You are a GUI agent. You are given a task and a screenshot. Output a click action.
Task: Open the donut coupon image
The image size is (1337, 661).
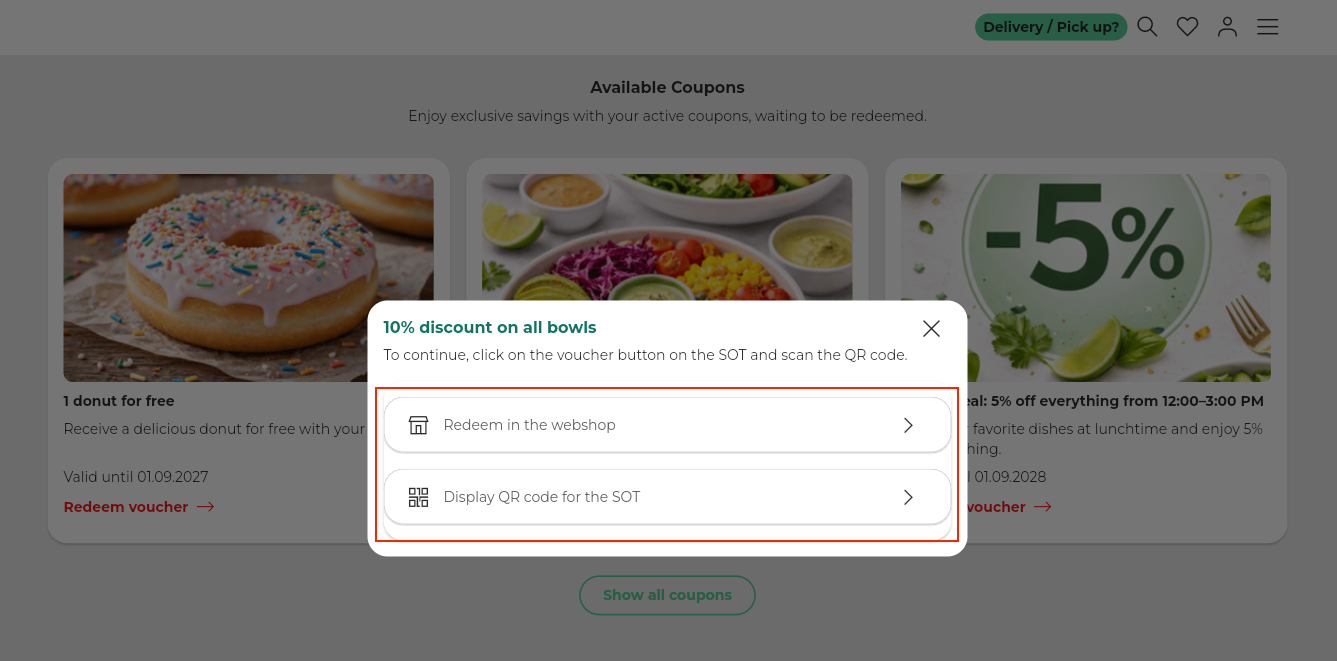pos(248,277)
